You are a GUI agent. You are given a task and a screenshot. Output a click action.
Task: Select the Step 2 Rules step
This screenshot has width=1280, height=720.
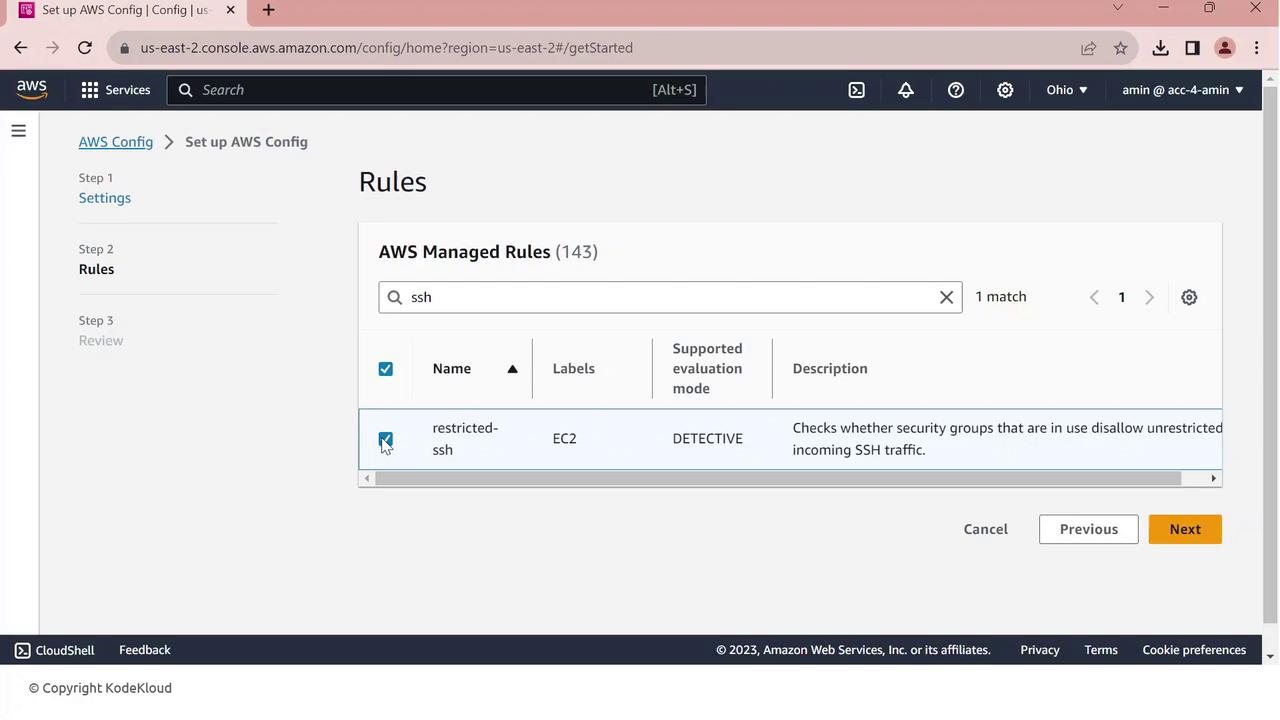coord(96,269)
